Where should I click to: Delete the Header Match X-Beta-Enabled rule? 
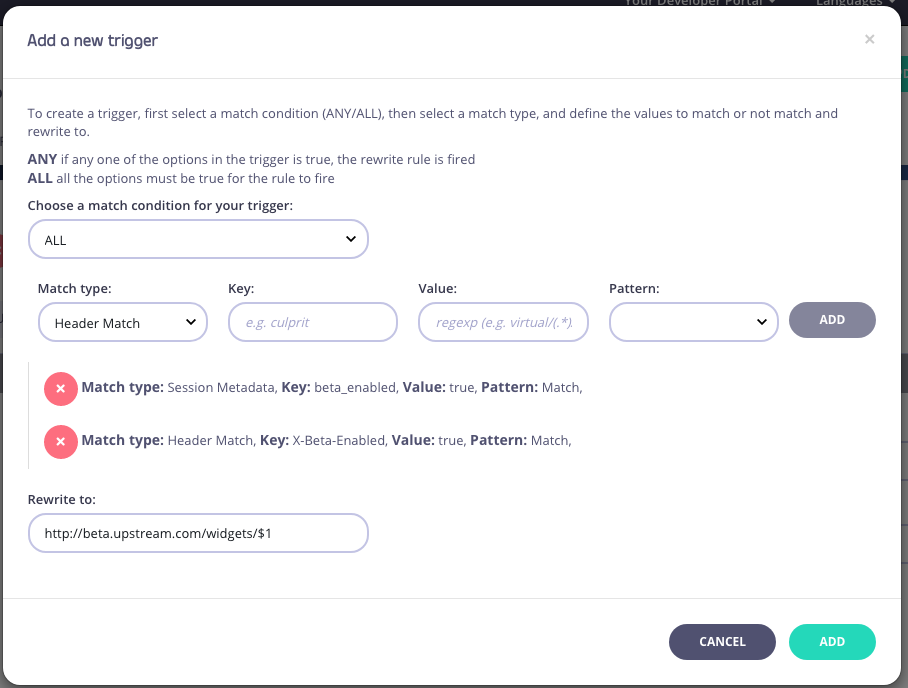coord(61,439)
